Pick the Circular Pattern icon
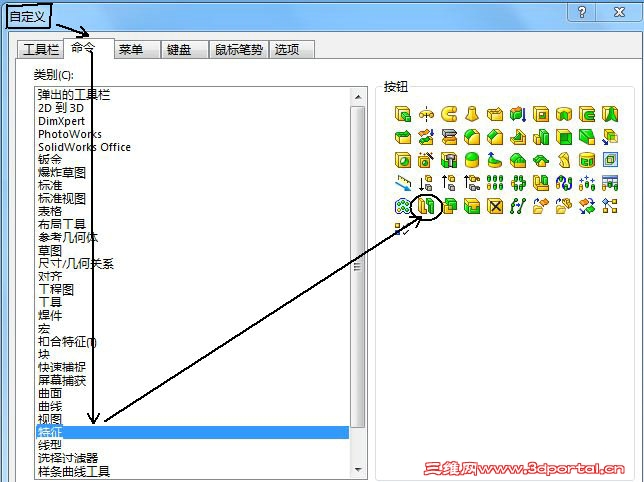644x482 pixels. click(518, 183)
